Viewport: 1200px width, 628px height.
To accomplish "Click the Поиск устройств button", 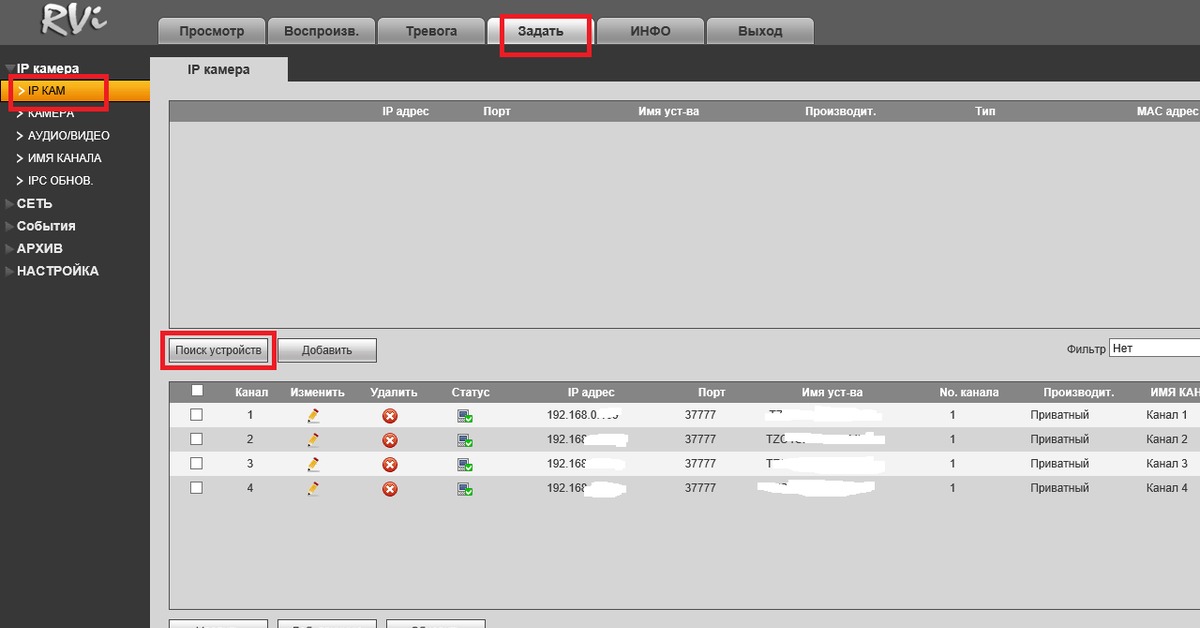I will (218, 350).
